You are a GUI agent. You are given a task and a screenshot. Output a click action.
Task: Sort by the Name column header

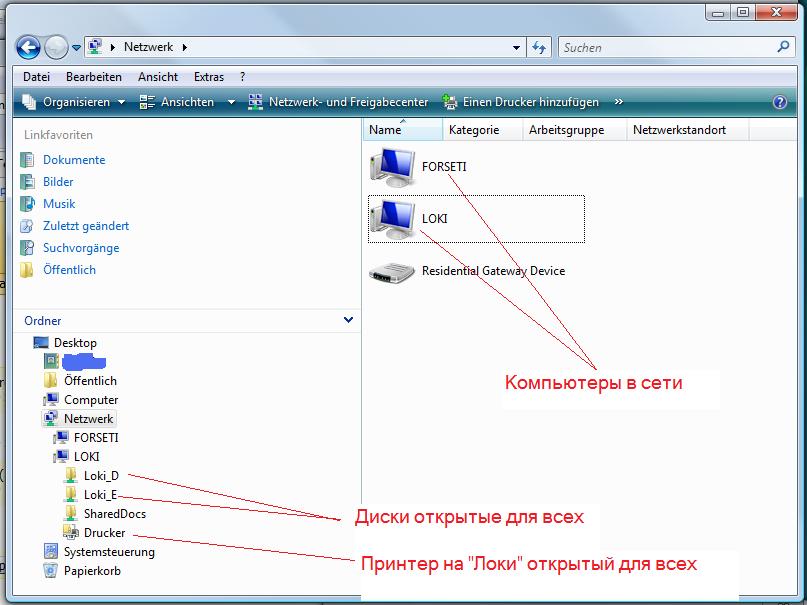[x=403, y=130]
